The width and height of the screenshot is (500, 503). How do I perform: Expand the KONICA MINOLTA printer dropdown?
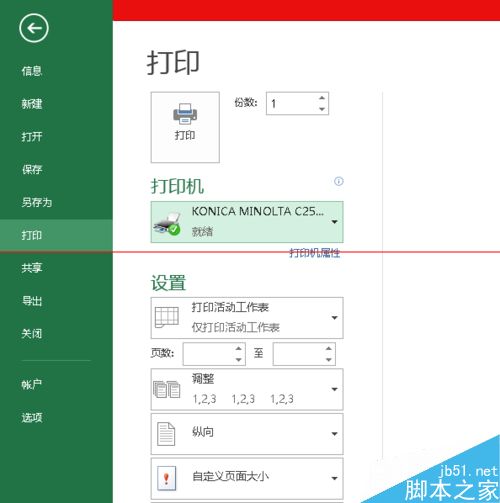point(334,222)
